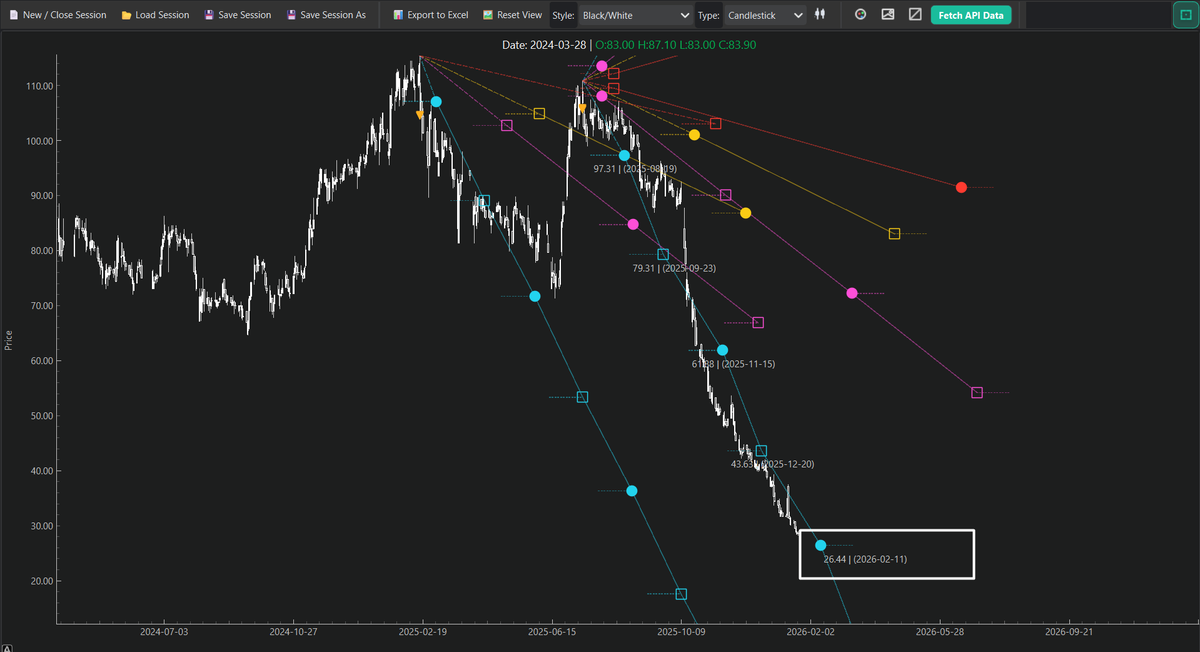Click the Price axis title
Image resolution: width=1200 pixels, height=652 pixels.
(9, 339)
